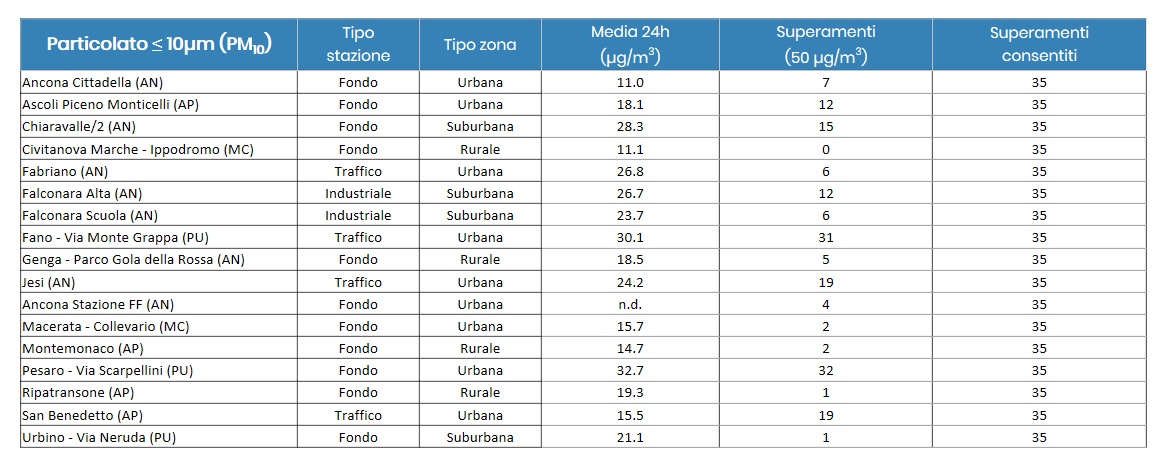This screenshot has width=1163, height=468.
Task: Select the Tipo stazione column header
Action: coord(358,45)
